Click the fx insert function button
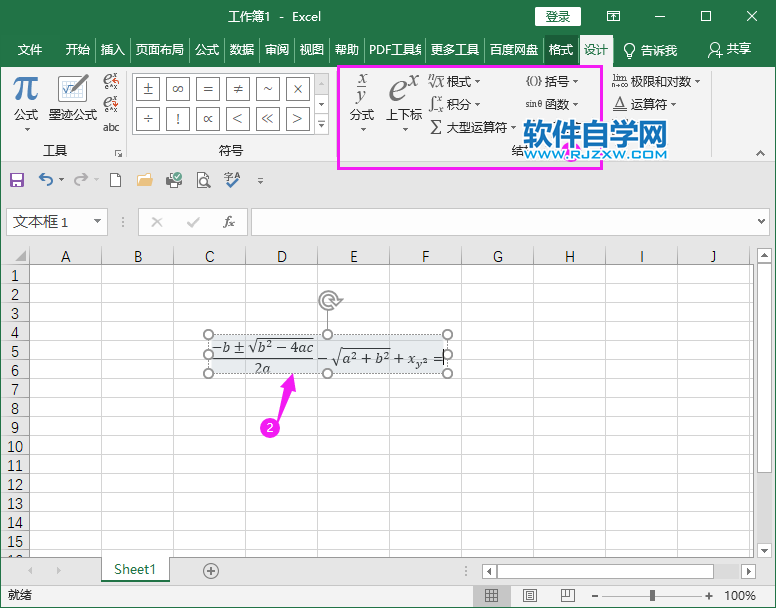This screenshot has height=608, width=776. pos(228,222)
